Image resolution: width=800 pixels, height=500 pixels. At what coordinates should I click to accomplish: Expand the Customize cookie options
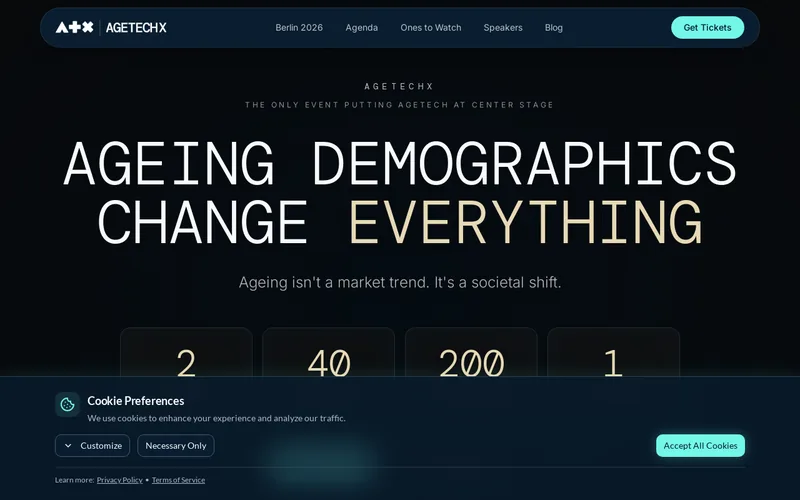click(92, 445)
